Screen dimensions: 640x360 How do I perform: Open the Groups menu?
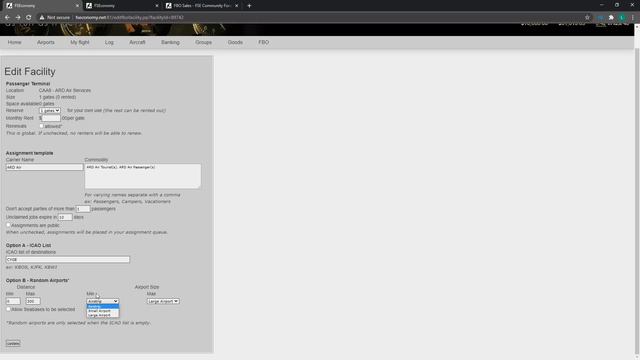coord(203,42)
